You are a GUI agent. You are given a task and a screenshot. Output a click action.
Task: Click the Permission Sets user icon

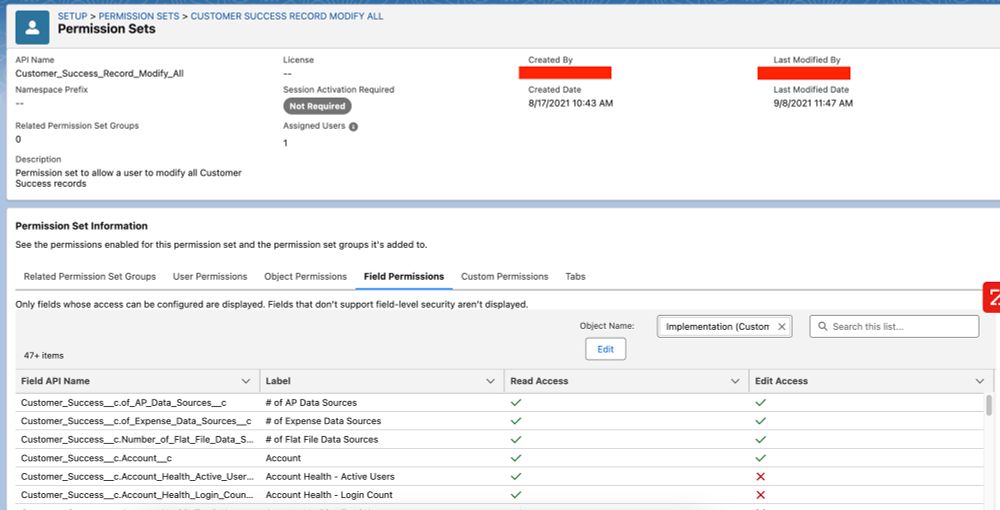click(32, 27)
